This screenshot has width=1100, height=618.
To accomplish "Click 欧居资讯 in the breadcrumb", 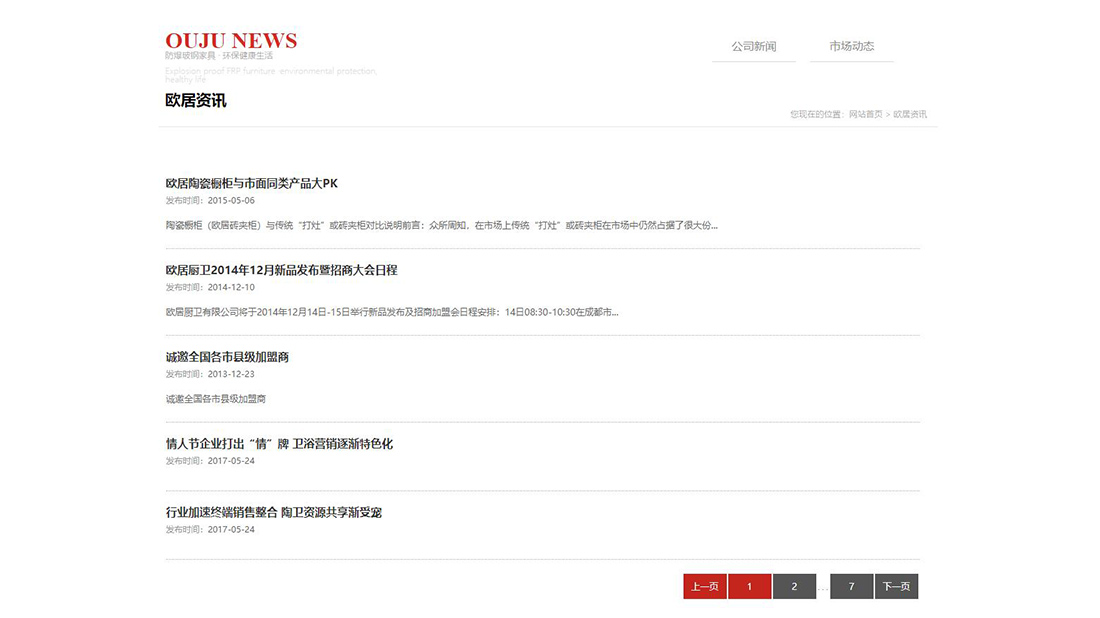I will pyautogui.click(x=910, y=114).
